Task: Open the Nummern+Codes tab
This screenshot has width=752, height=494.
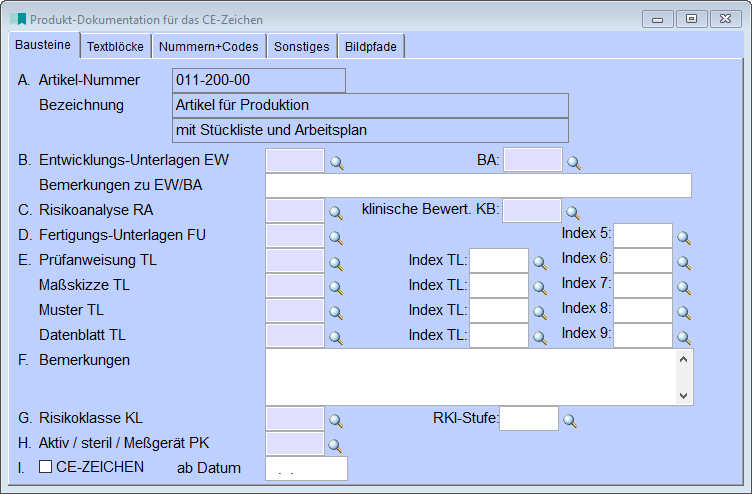Action: pyautogui.click(x=209, y=46)
